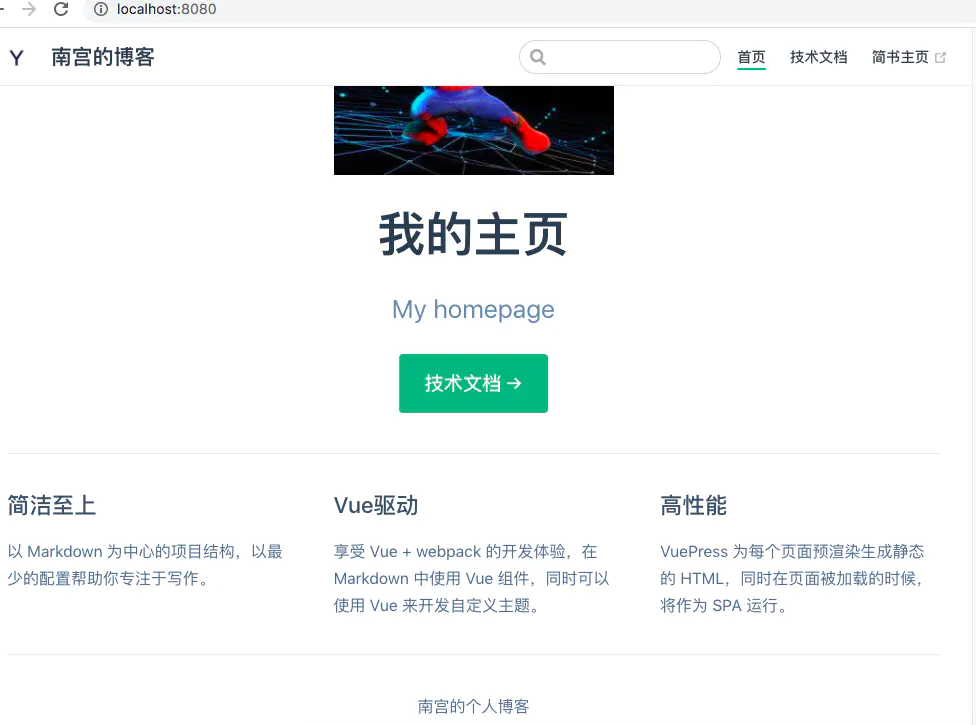
Task: Click the hero image of the colorful figure
Action: tap(474, 130)
